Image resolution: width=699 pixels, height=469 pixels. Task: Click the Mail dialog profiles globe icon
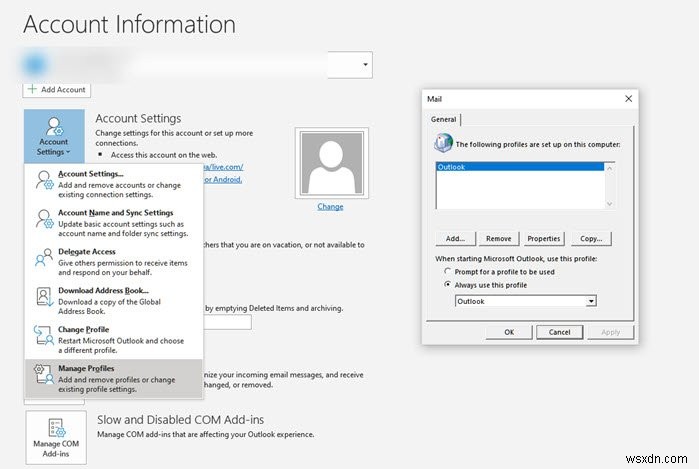tap(443, 143)
